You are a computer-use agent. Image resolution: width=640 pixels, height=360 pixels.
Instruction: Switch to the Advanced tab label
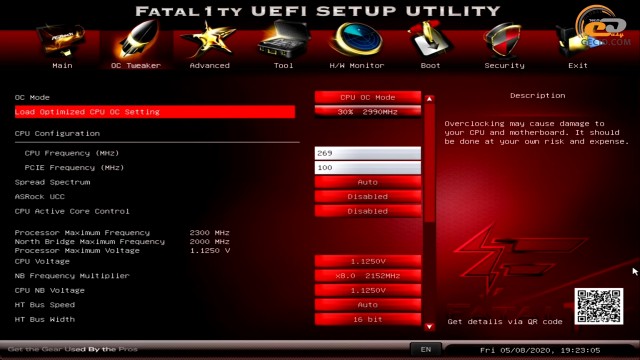point(209,65)
